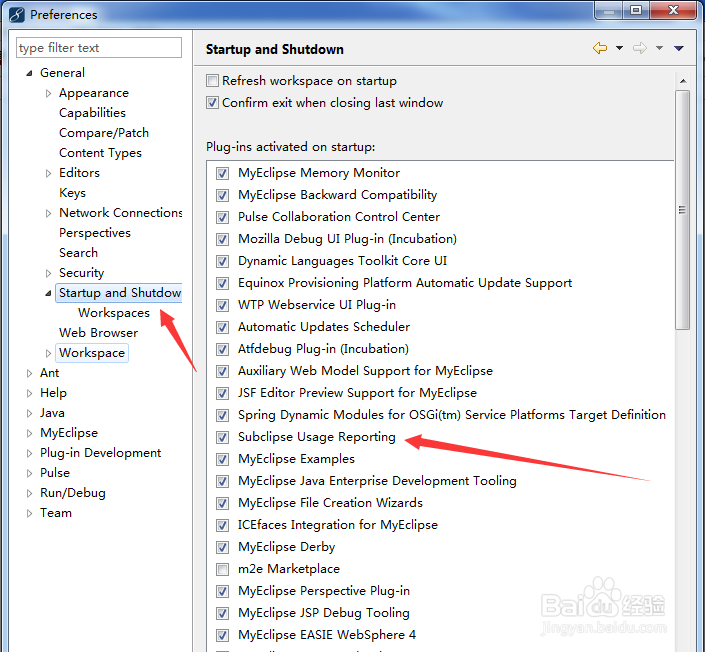
Task: Open the Web Browser preferences page
Action: pos(98,333)
